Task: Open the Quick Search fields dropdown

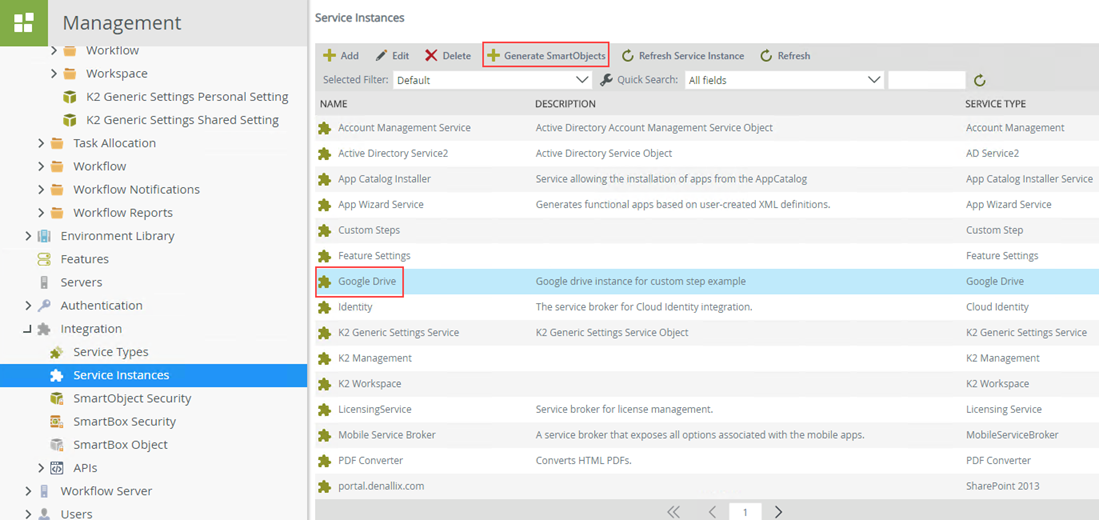Action: click(784, 80)
